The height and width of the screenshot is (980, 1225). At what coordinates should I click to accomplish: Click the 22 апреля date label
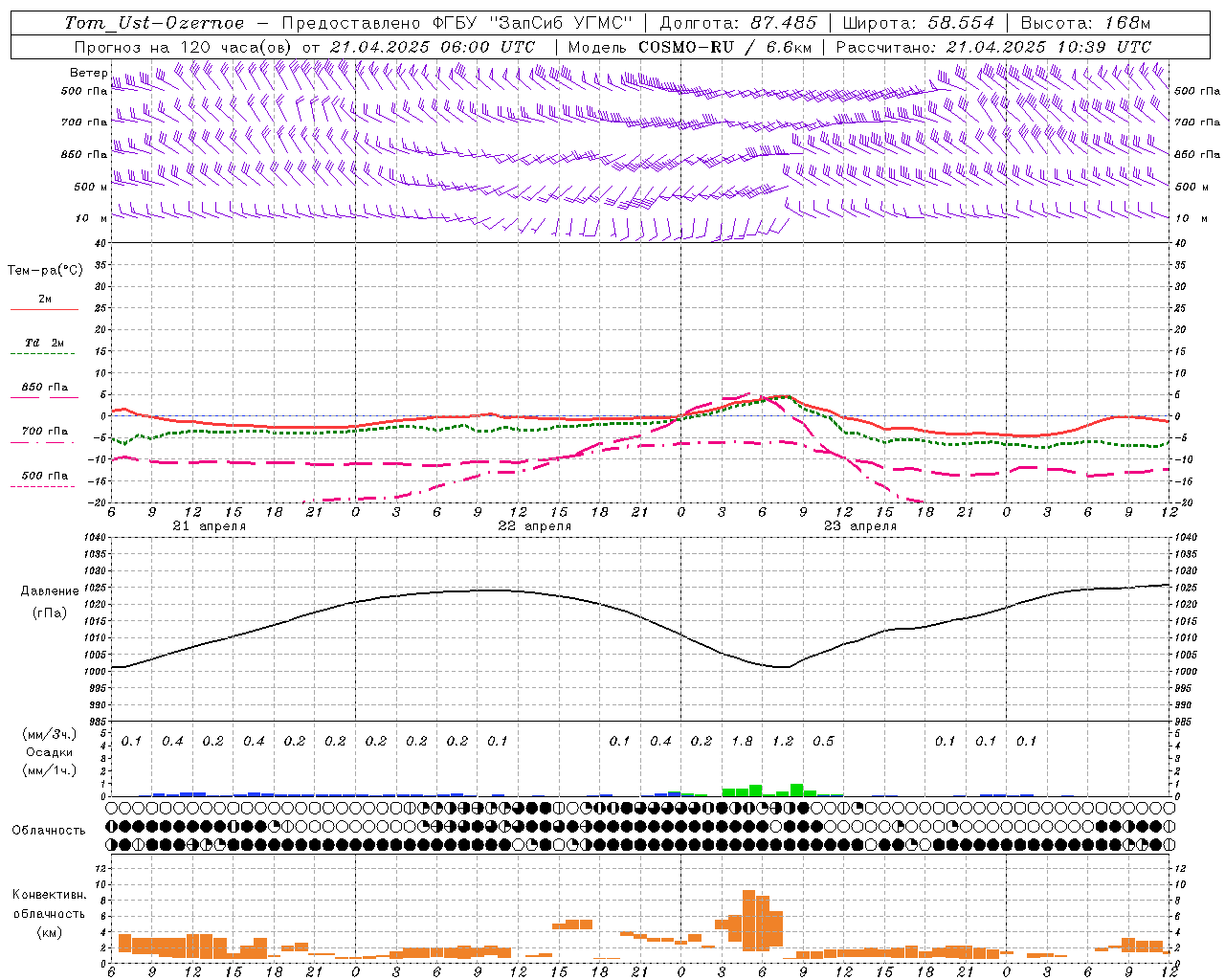pyautogui.click(x=534, y=526)
